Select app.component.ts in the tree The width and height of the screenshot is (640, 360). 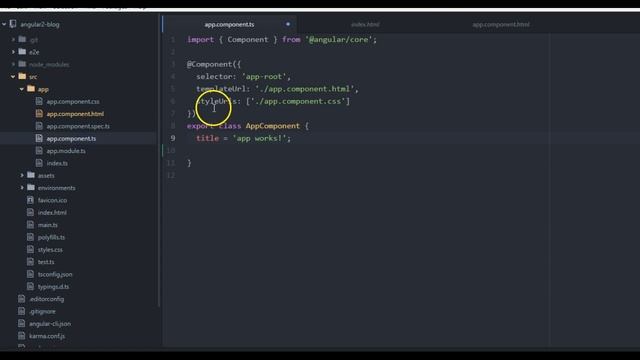point(71,139)
